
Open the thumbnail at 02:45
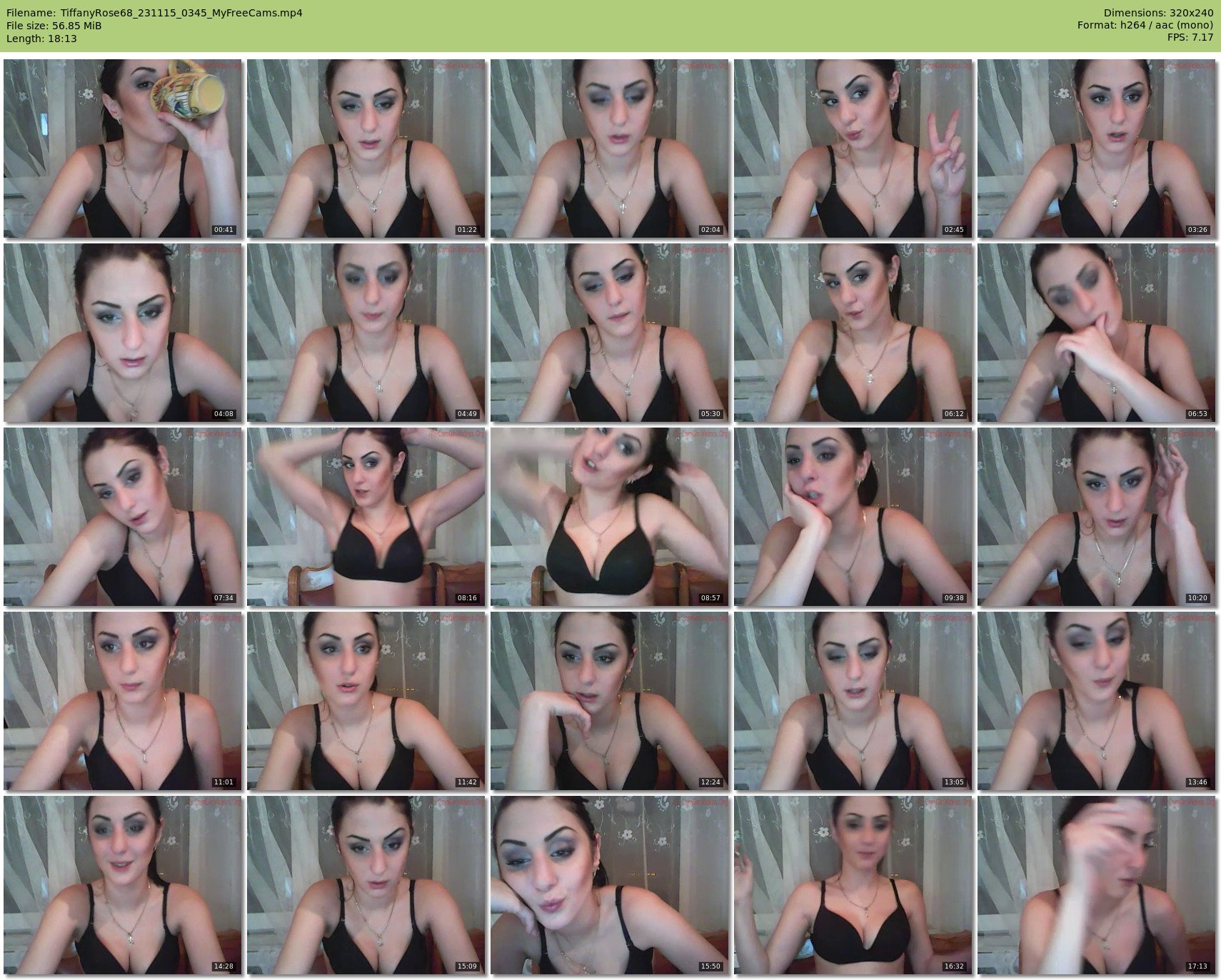(x=853, y=148)
